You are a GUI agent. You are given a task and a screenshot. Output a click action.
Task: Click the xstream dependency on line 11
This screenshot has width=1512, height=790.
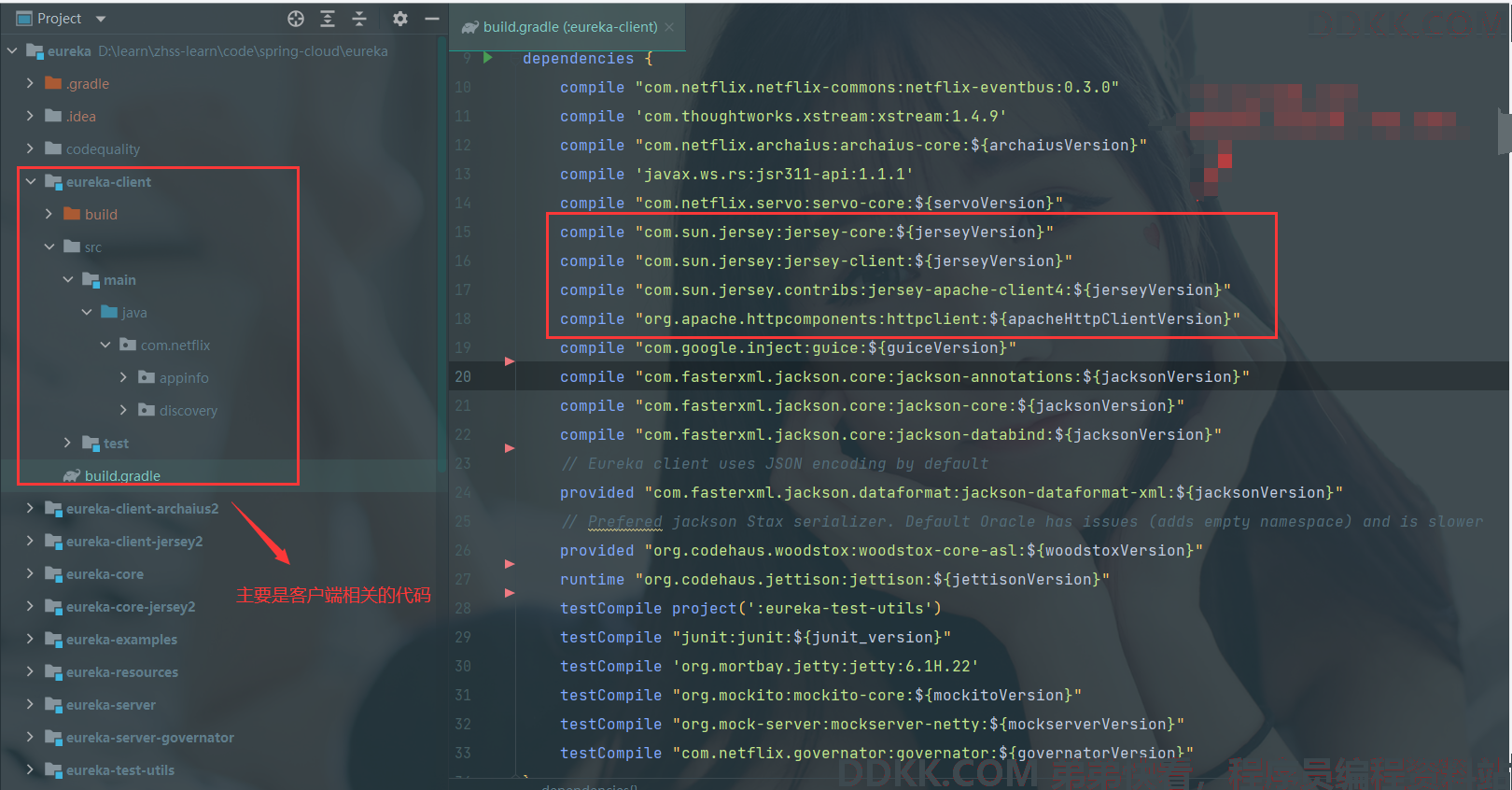point(783,117)
